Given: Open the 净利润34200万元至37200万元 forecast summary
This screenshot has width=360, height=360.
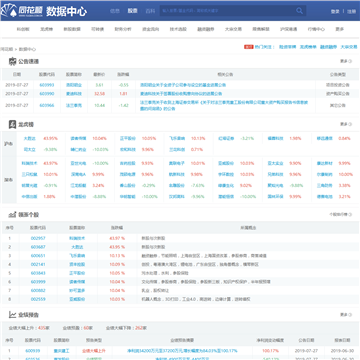Looking at the screenshot, I should 182,351.
